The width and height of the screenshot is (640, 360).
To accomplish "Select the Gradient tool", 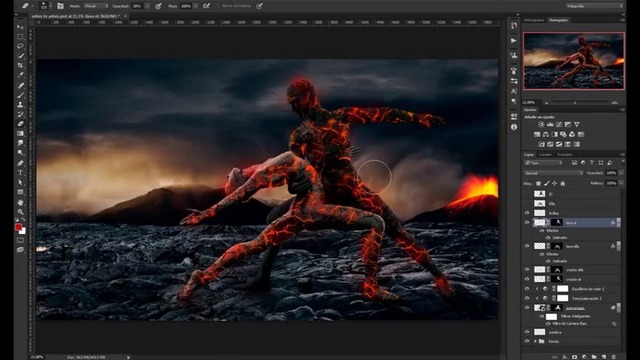I will coord(20,134).
